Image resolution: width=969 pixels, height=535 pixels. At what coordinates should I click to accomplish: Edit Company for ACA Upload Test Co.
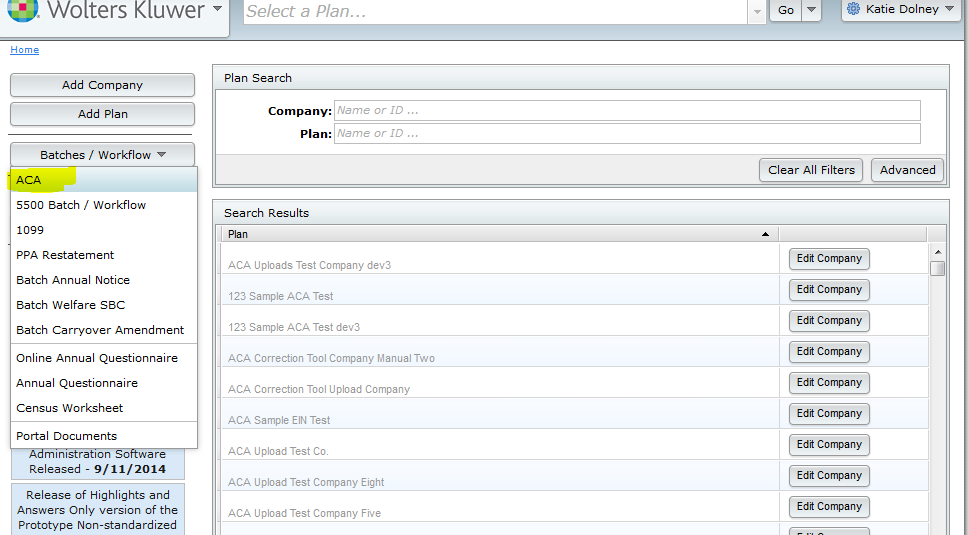click(829, 445)
